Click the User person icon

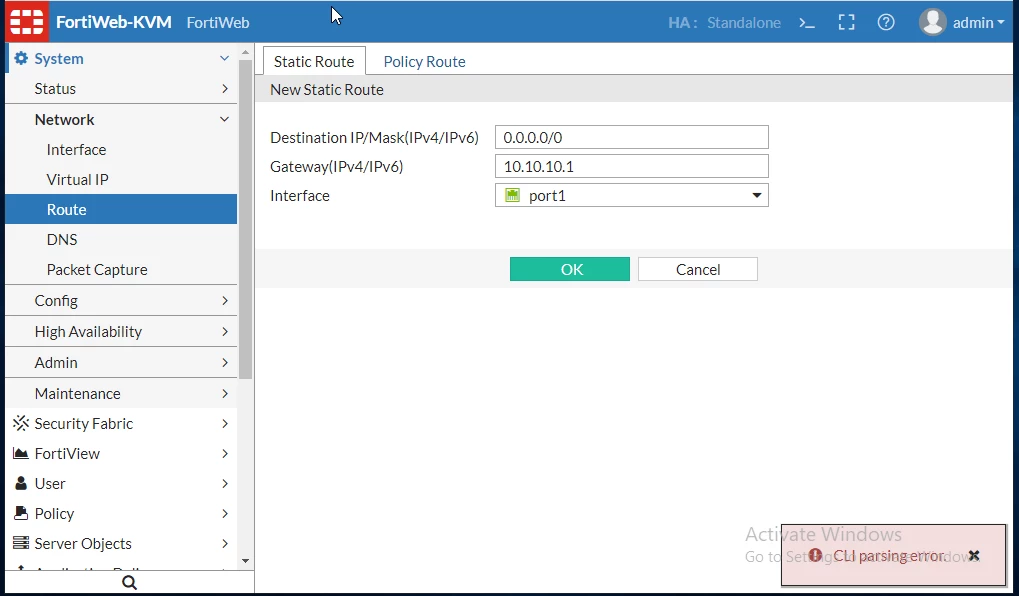click(21, 483)
